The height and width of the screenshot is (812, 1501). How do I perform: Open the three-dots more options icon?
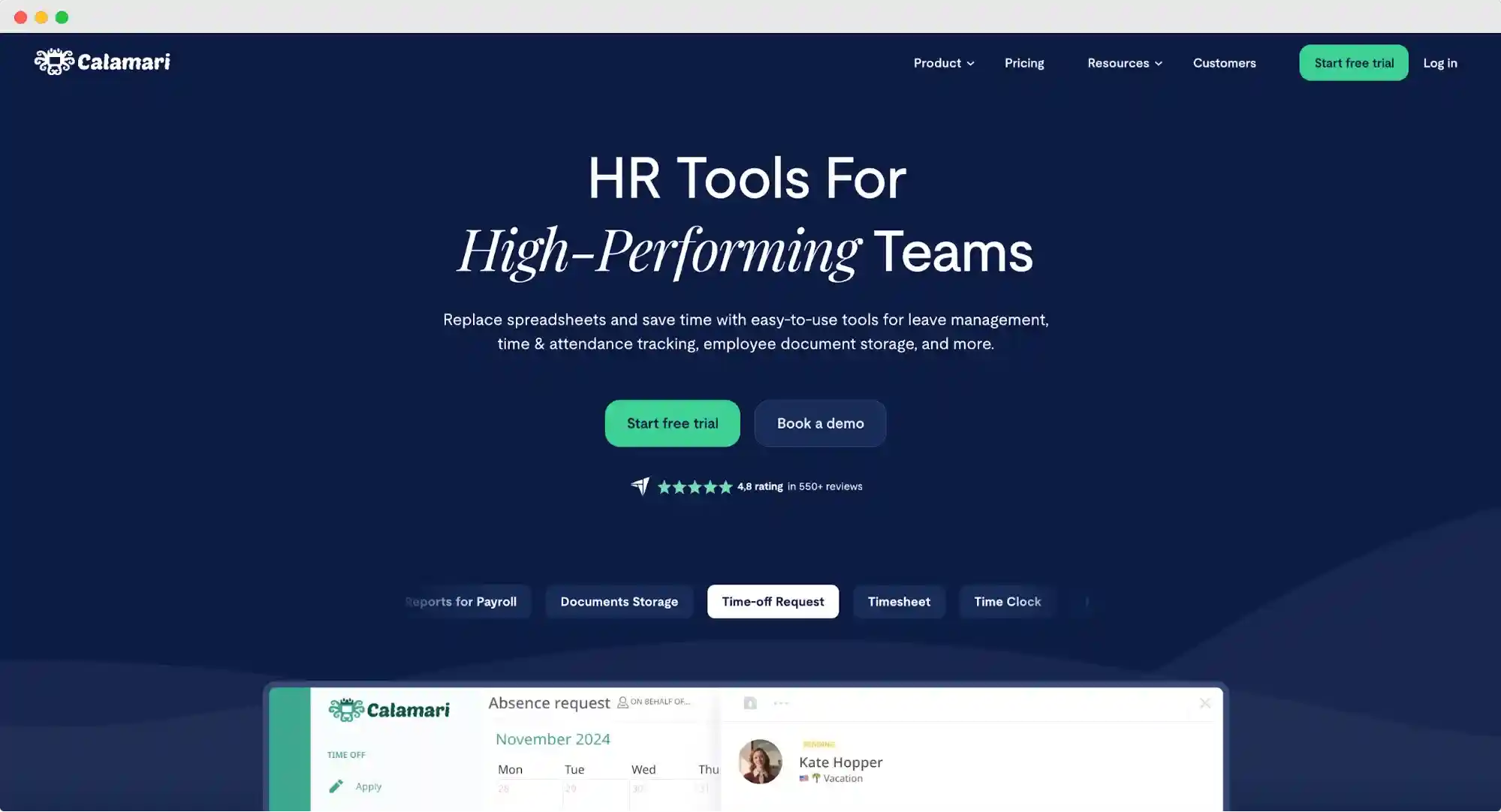781,703
